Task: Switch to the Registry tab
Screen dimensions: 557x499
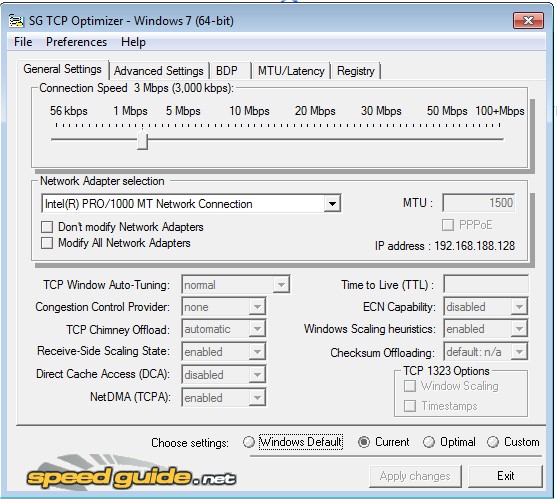Action: 356,71
